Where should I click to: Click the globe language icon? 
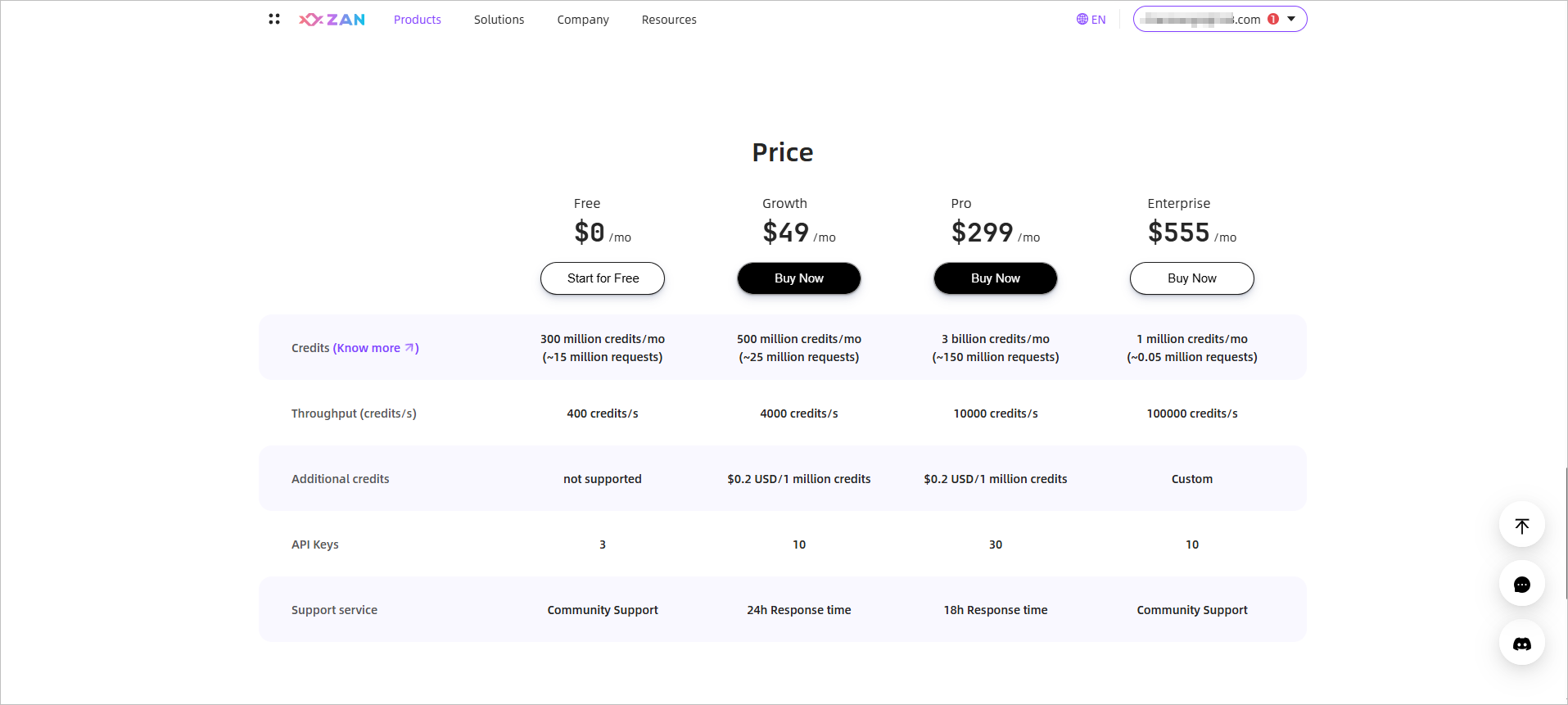1082,19
